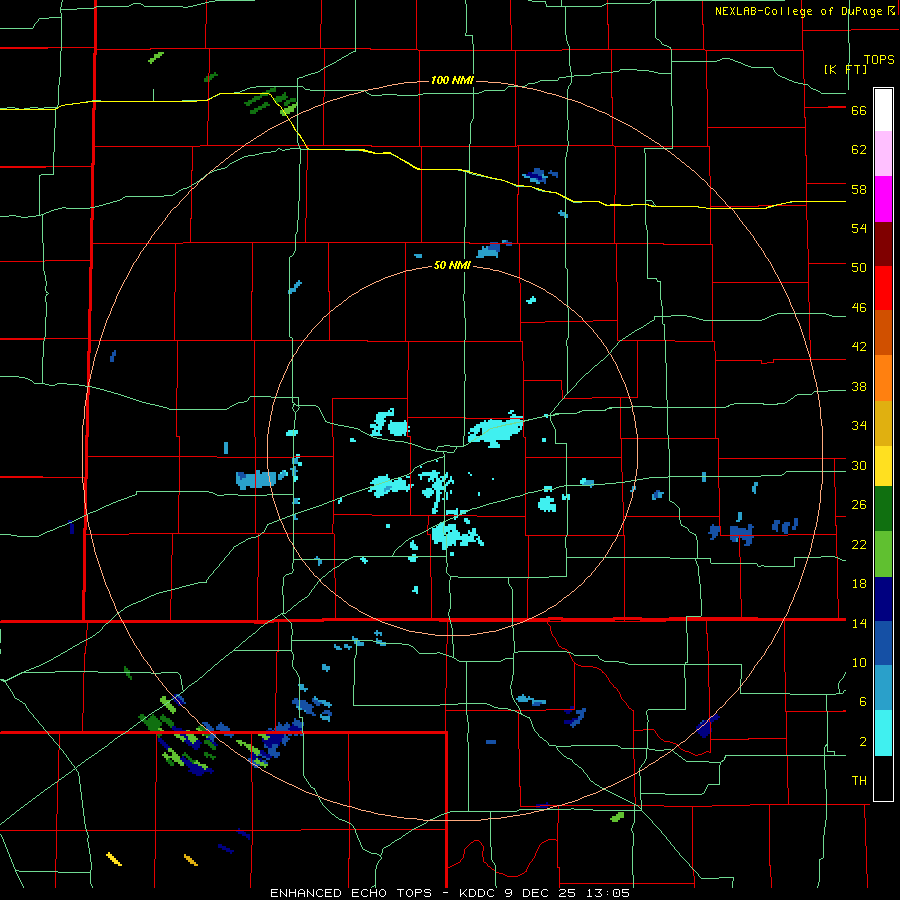Click the magenta swatch between 58 and 54
Viewport: 900px width, 900px height.
click(883, 199)
